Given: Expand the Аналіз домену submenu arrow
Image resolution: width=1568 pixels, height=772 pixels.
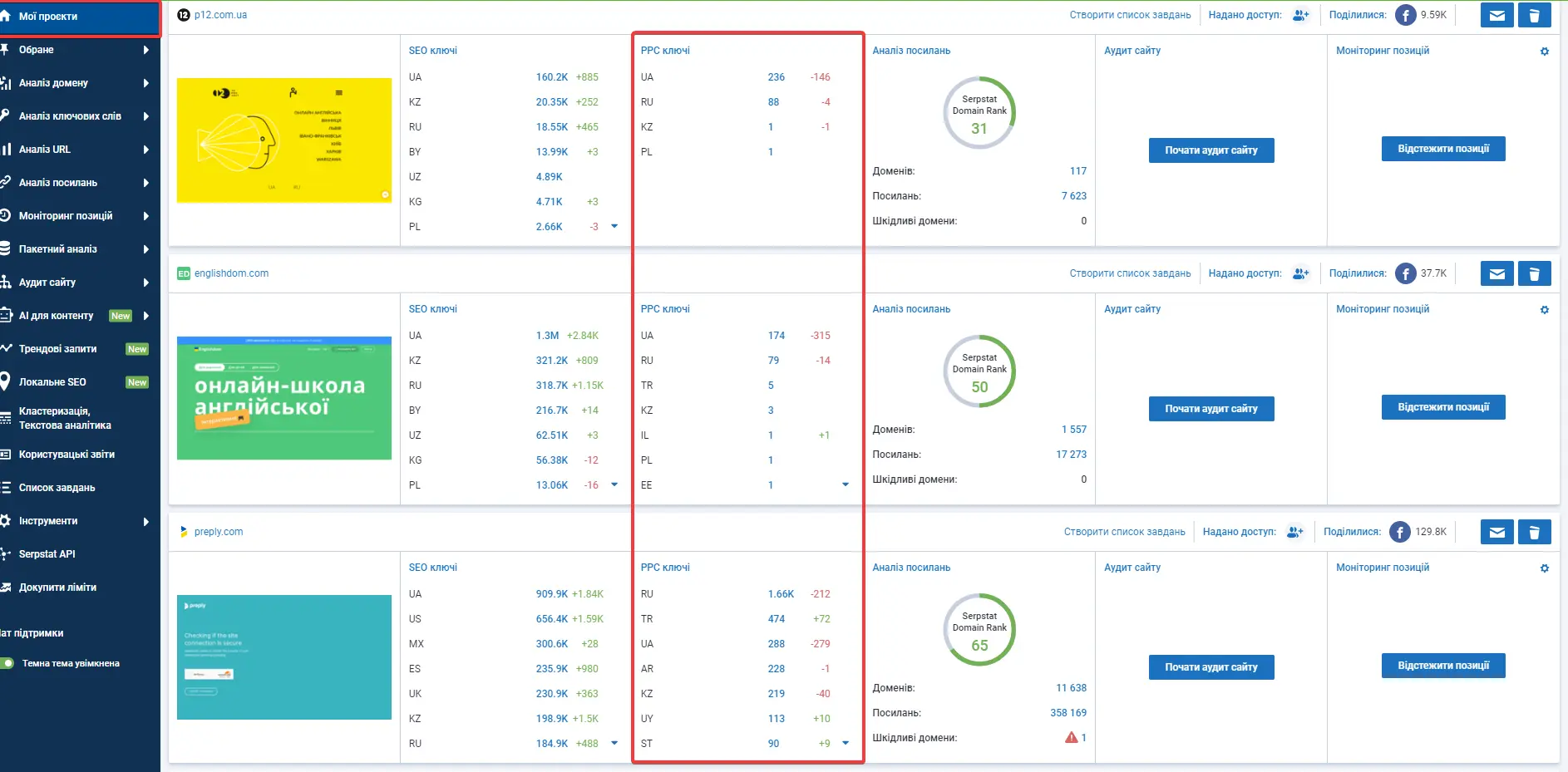Looking at the screenshot, I should pyautogui.click(x=146, y=83).
